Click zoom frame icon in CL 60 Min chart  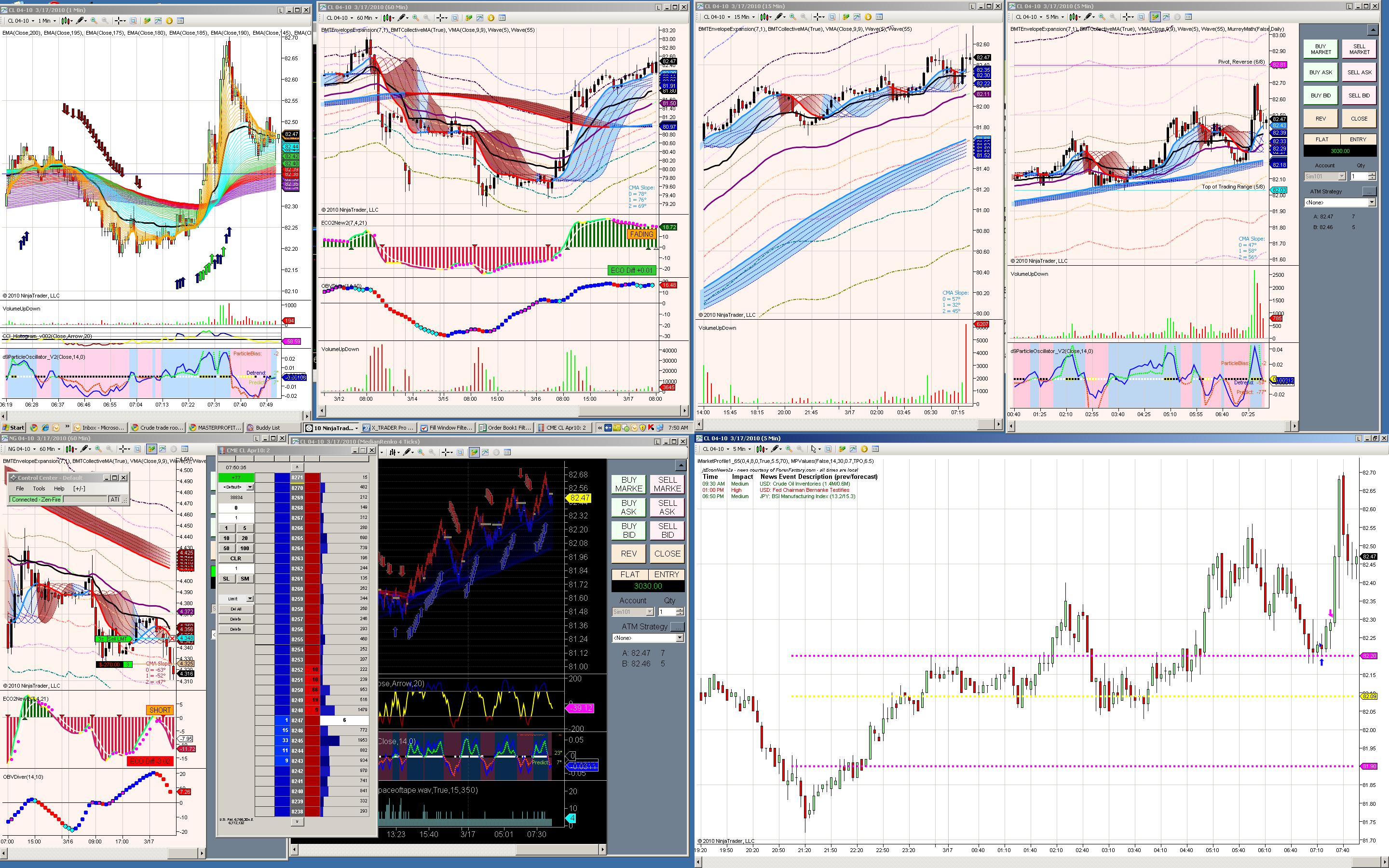pos(455,18)
